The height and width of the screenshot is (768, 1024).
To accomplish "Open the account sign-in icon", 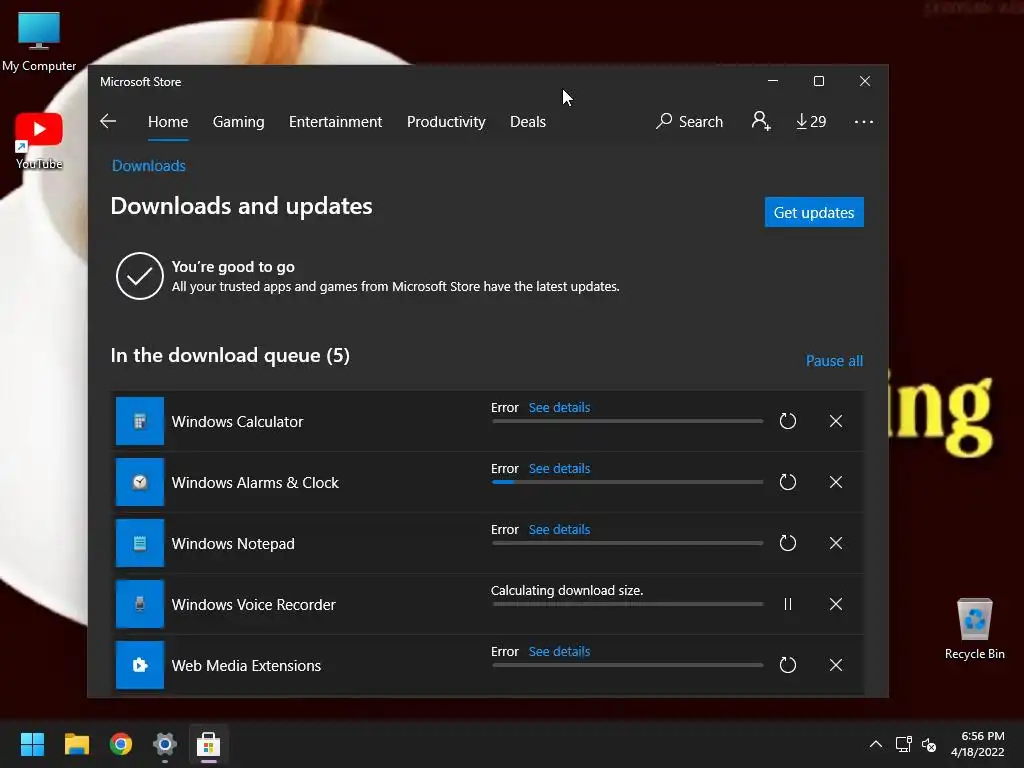I will [x=761, y=121].
